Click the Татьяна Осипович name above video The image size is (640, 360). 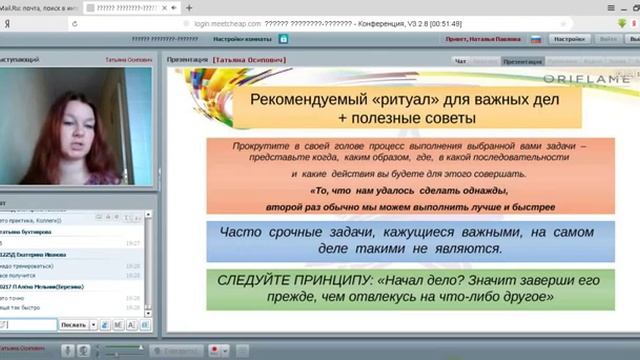pyautogui.click(x=129, y=60)
